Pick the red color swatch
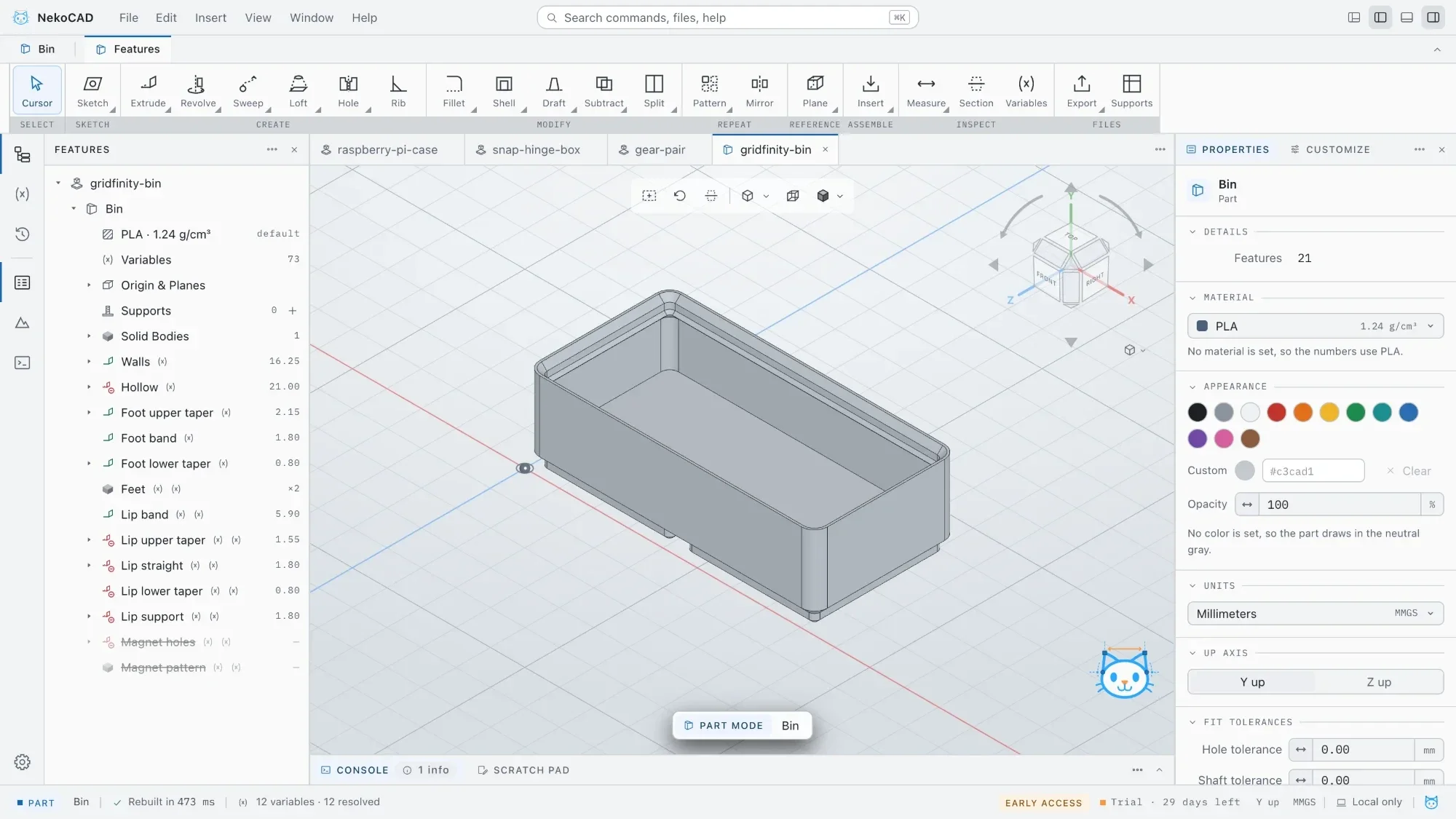Screen dimensions: 1456x819 click(1276, 413)
